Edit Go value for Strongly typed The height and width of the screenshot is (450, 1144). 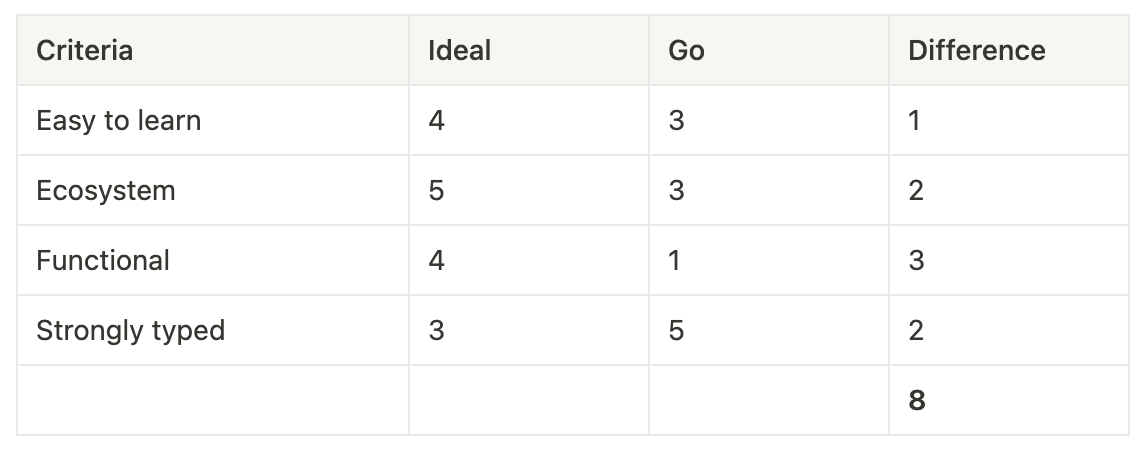click(x=769, y=330)
